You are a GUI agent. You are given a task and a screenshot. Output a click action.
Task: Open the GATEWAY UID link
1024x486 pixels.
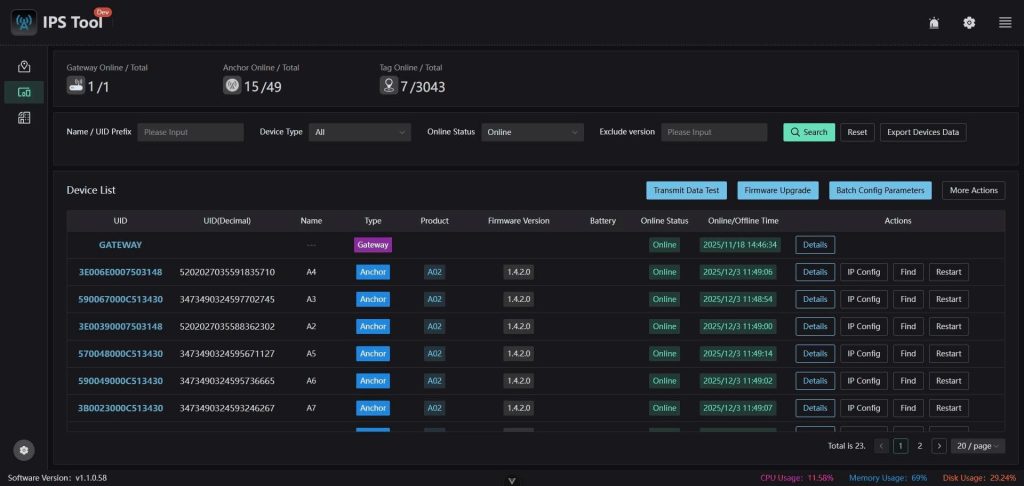tap(120, 245)
